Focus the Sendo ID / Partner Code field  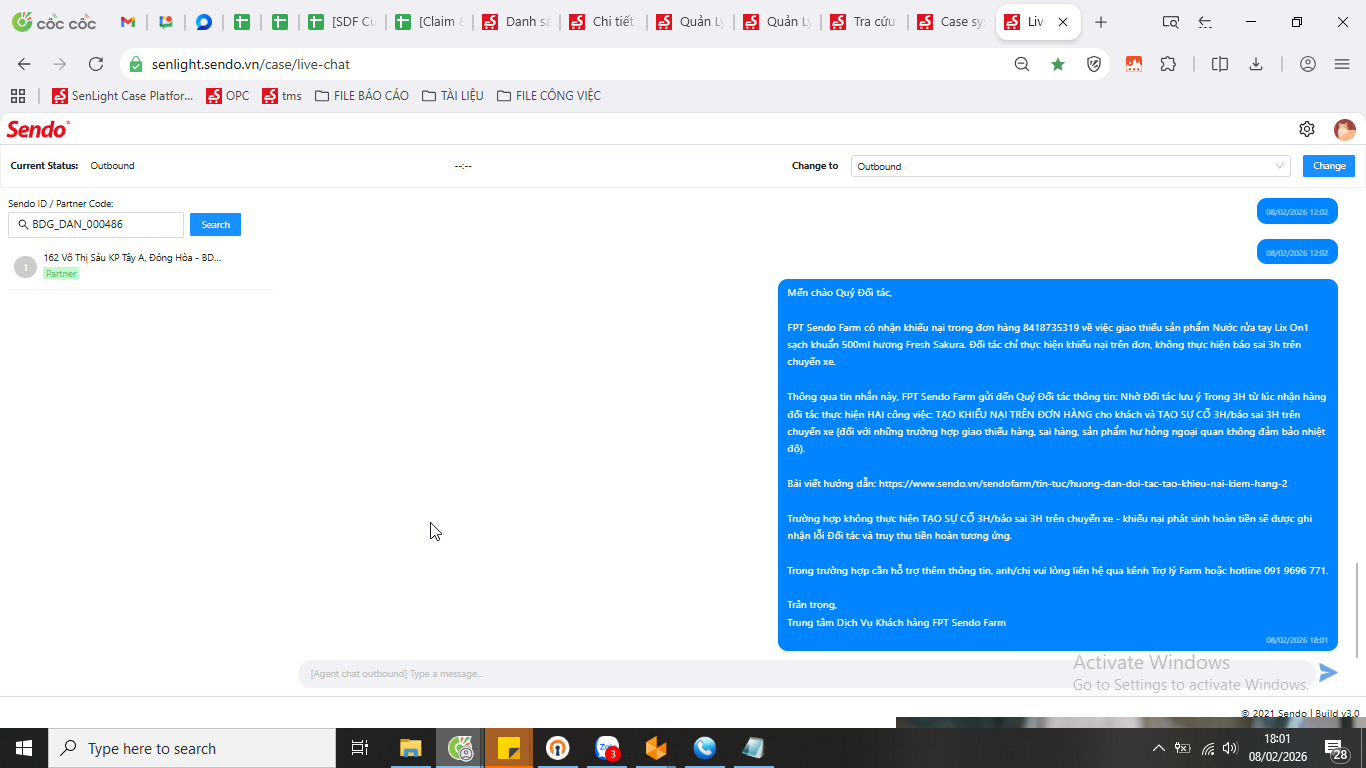[x=96, y=225]
